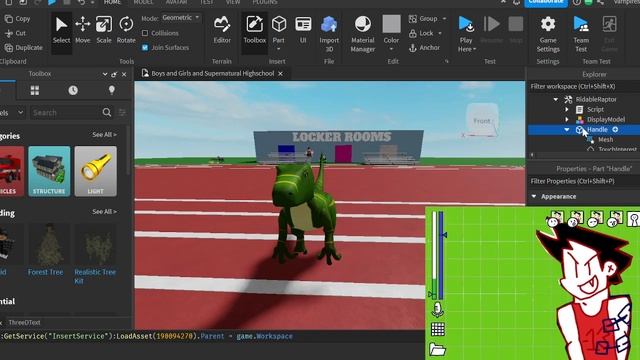Activate the Move tool

82,30
